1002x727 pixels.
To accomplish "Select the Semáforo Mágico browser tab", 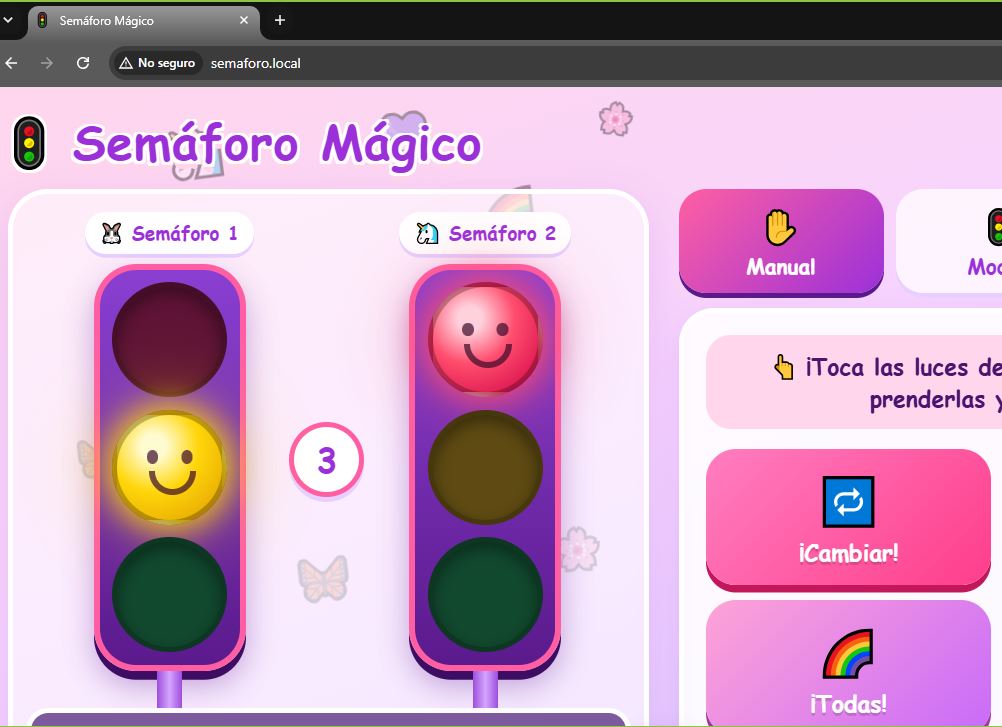I will [144, 20].
